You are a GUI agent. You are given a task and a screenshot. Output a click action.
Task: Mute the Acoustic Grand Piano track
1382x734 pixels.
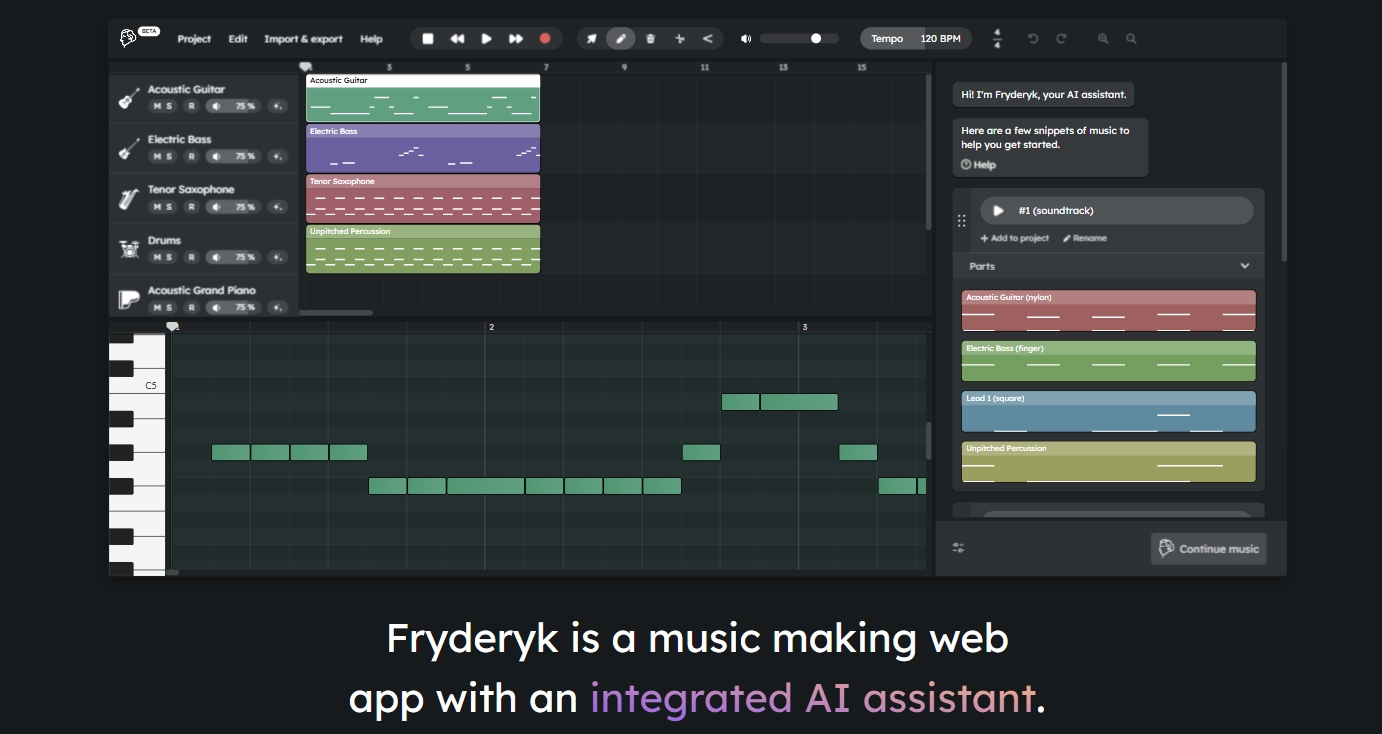click(157, 307)
